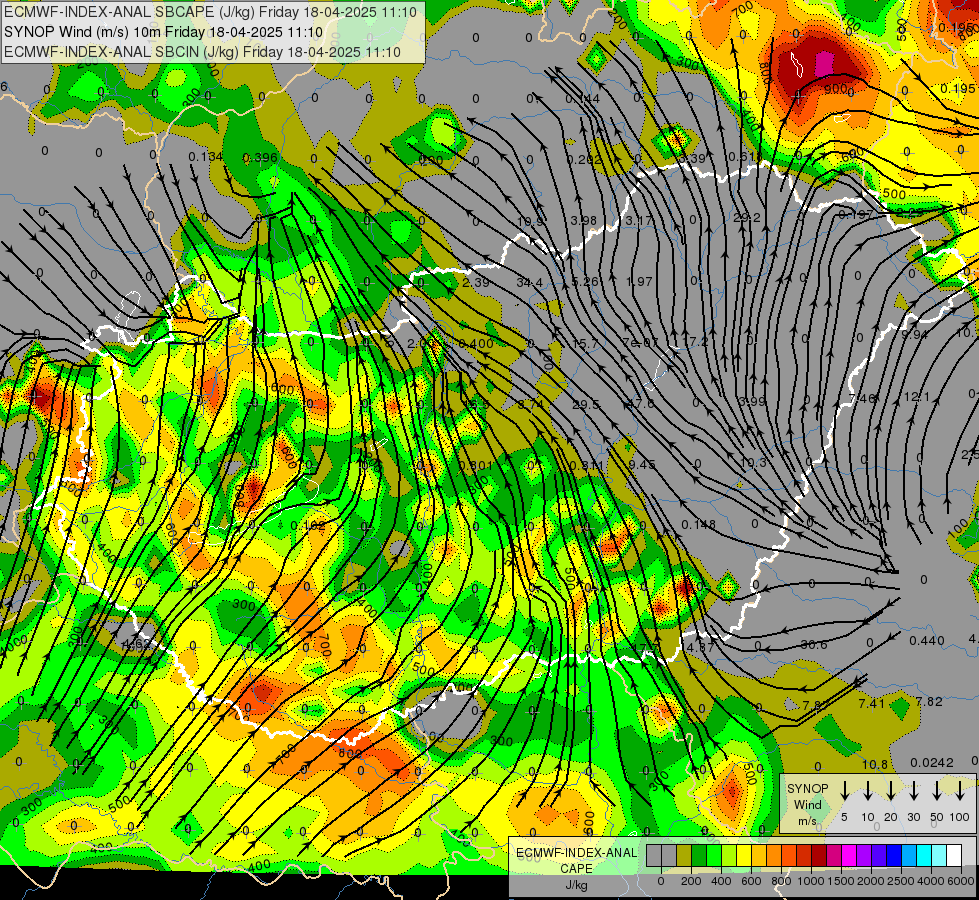979x900 pixels.
Task: Click the 0.148 value on the map
Action: point(699,524)
